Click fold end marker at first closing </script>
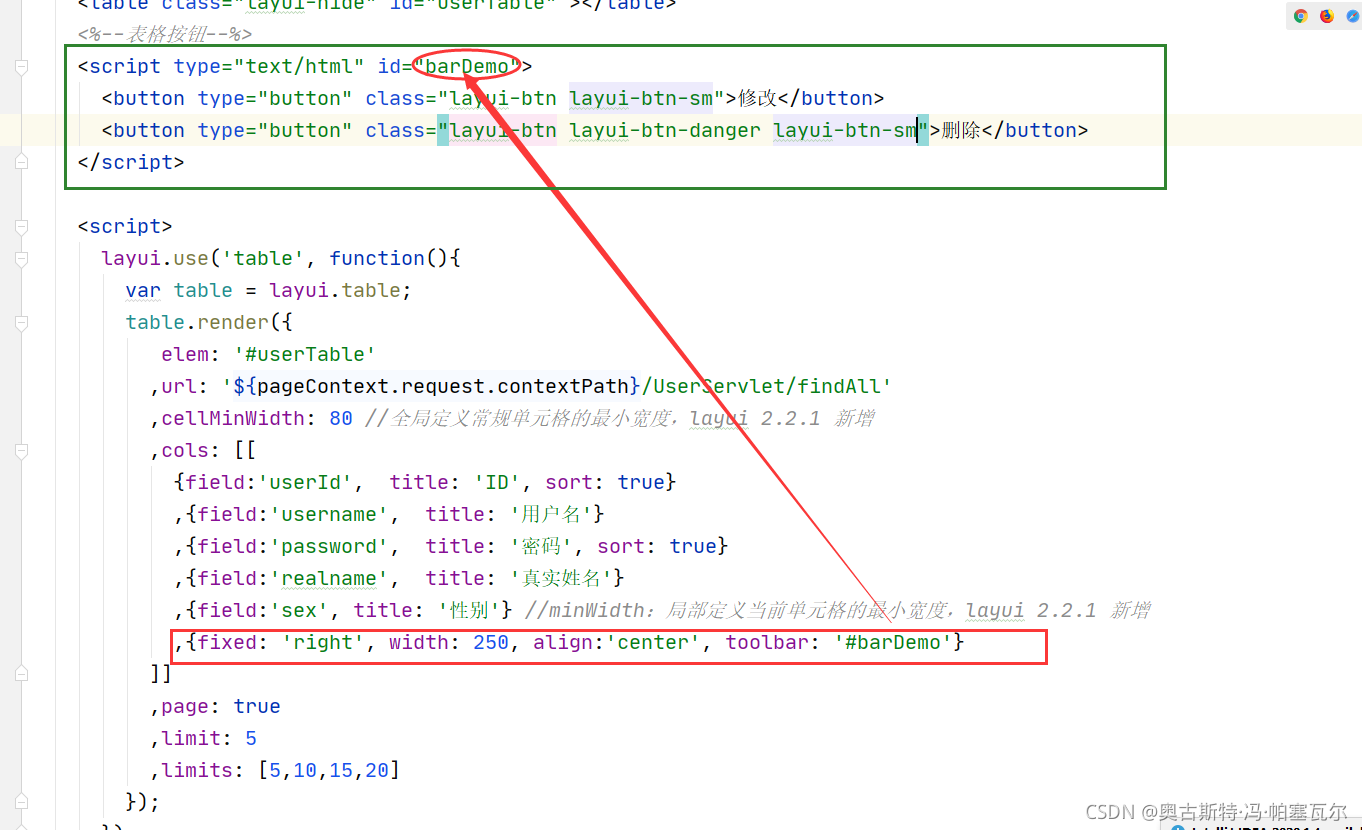 coord(21,163)
